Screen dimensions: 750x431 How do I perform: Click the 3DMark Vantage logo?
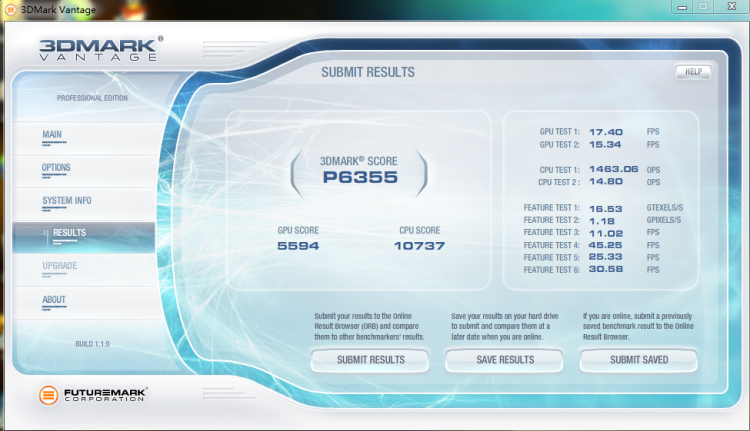pyautogui.click(x=101, y=49)
